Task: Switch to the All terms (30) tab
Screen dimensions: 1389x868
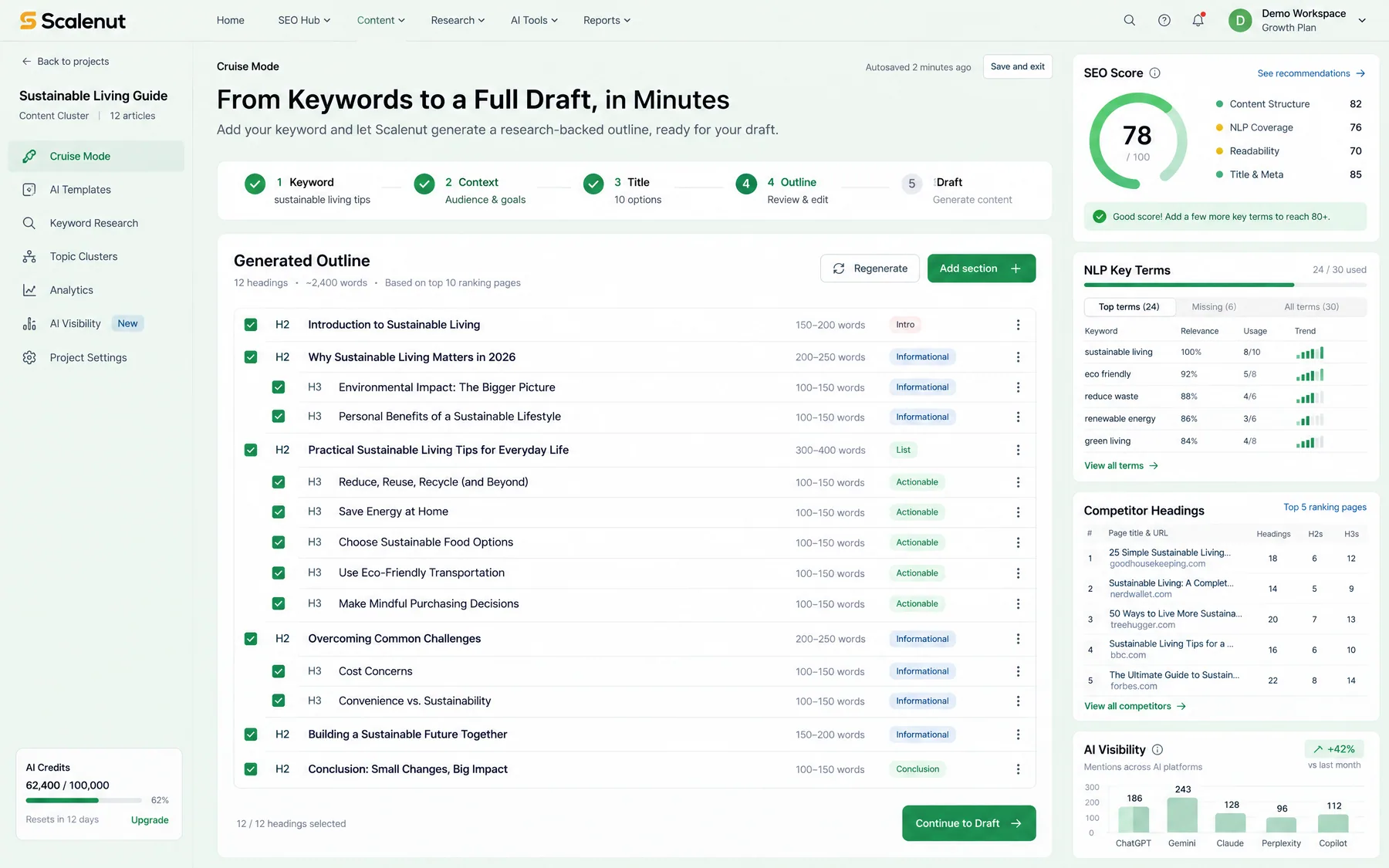Action: (1311, 307)
